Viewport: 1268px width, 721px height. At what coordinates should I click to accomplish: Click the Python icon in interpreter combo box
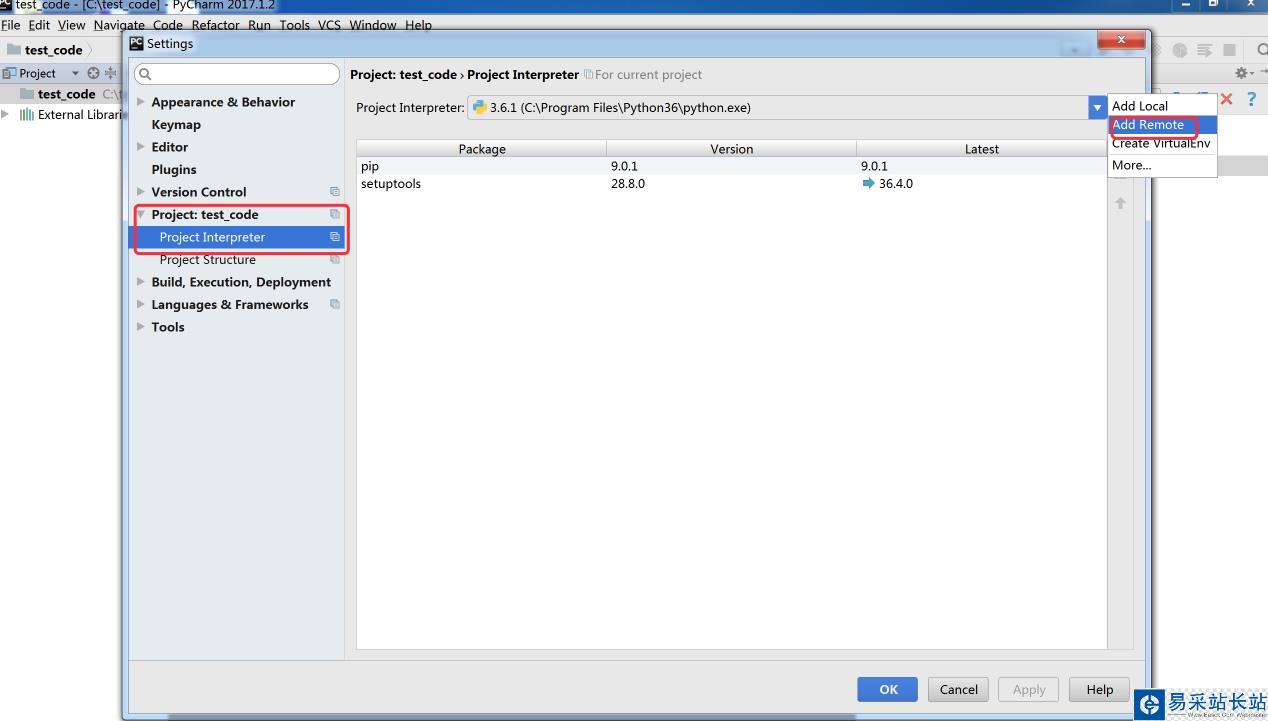pos(480,107)
